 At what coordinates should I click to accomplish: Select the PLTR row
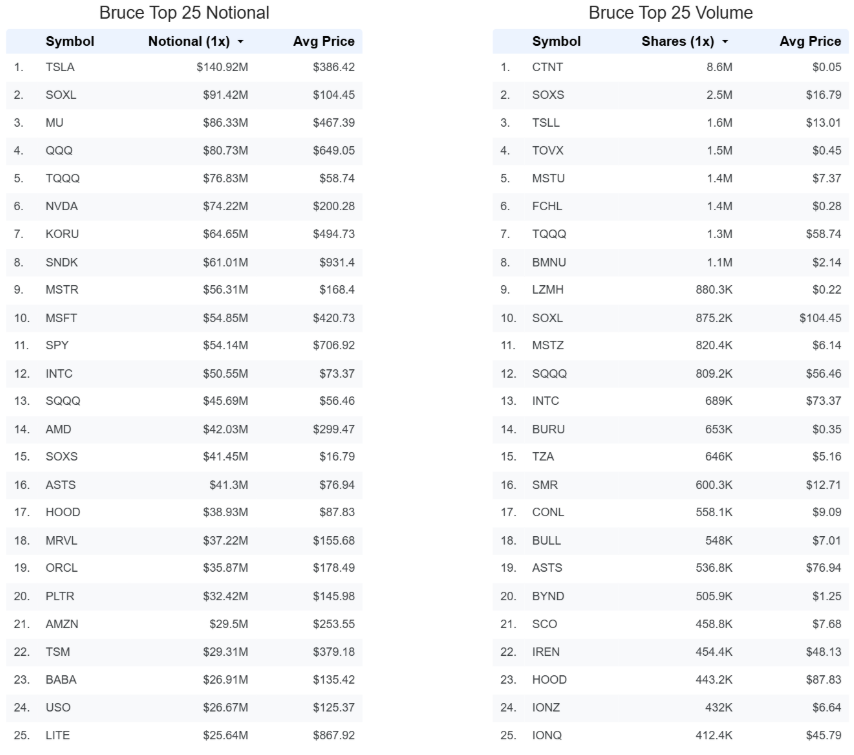184,596
